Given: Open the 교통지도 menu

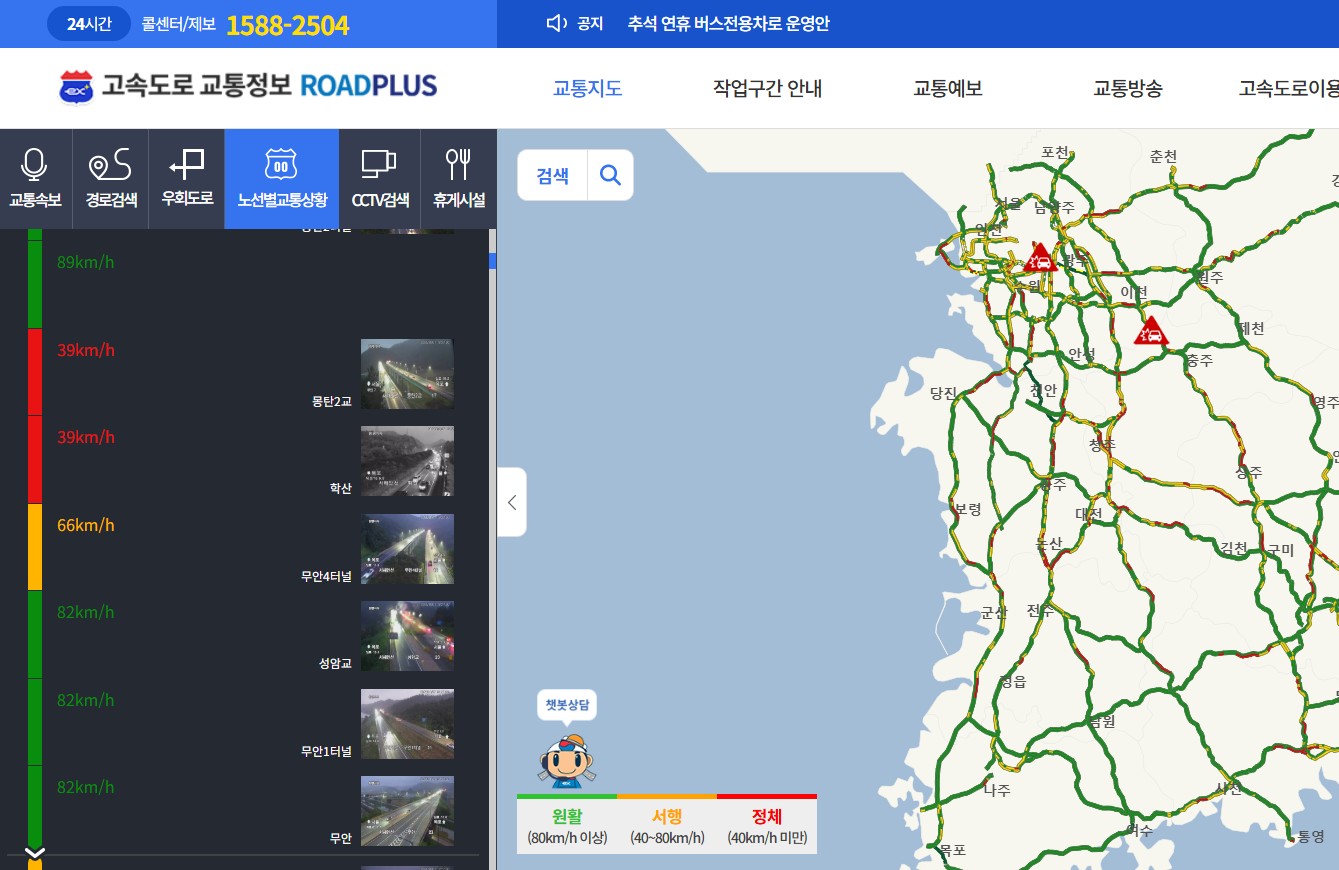Looking at the screenshot, I should [588, 88].
